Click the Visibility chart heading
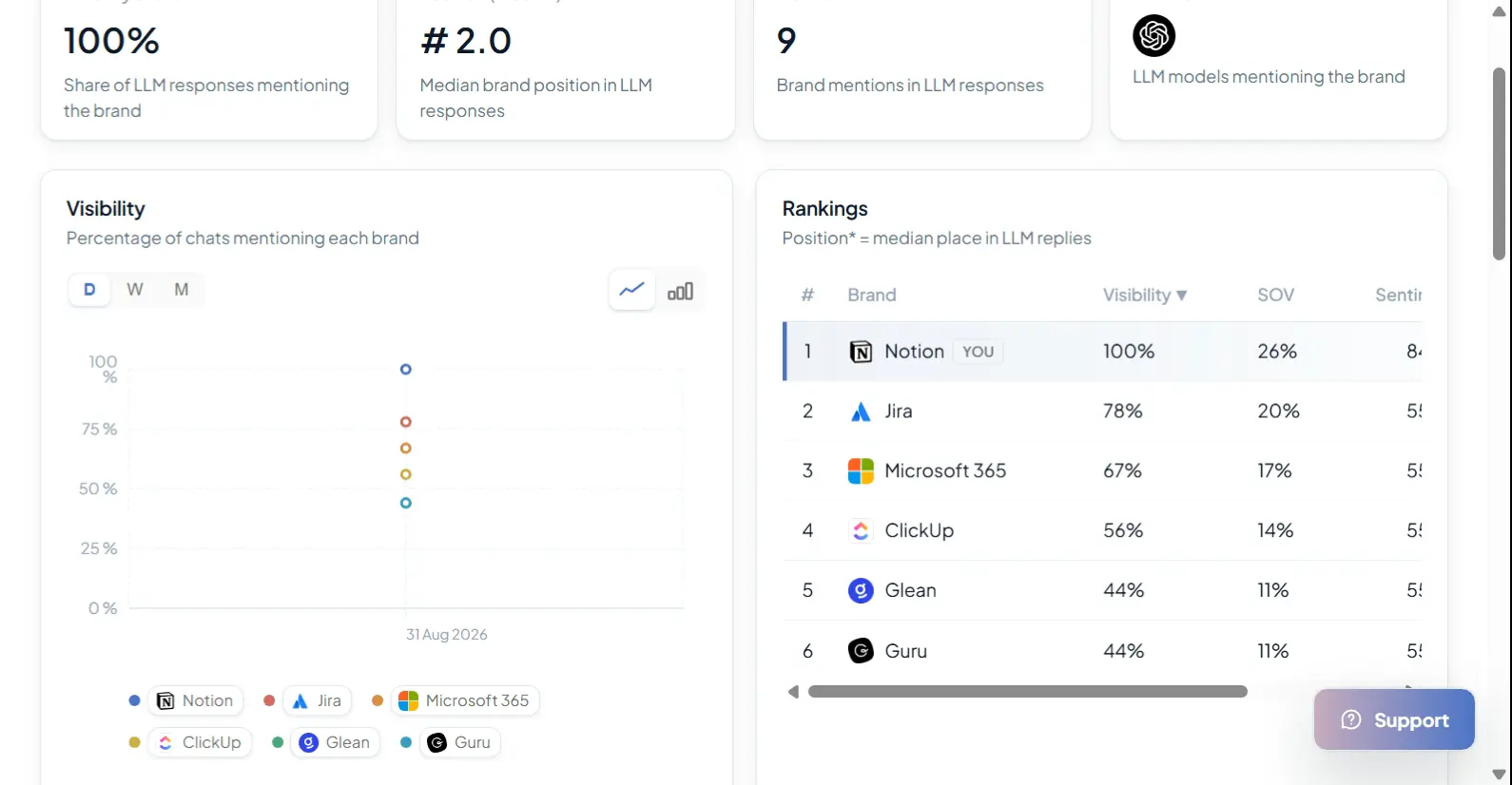 [x=106, y=209]
